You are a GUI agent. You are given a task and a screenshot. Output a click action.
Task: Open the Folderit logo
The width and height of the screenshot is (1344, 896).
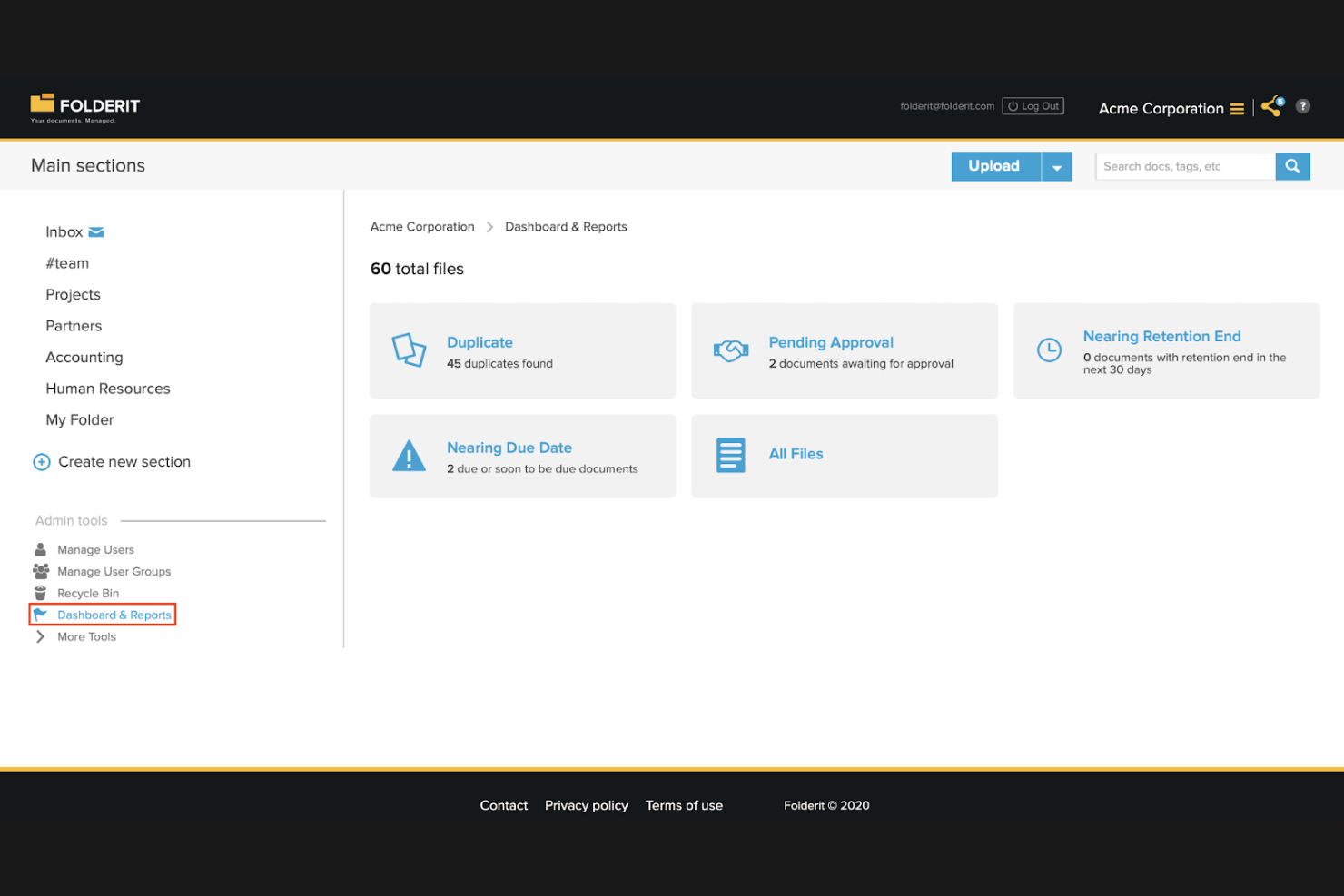[x=84, y=107]
